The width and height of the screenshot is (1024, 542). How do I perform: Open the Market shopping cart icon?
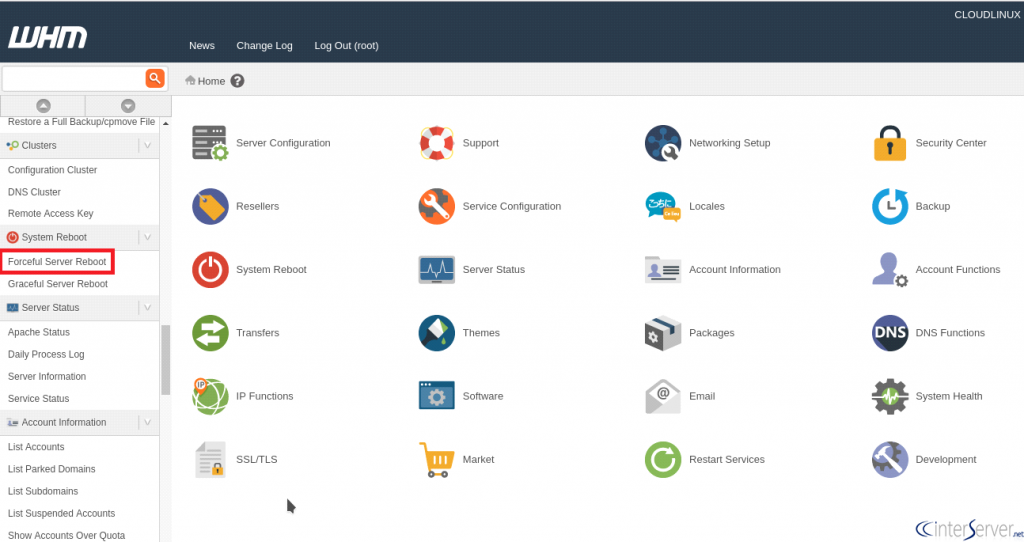[436, 460]
